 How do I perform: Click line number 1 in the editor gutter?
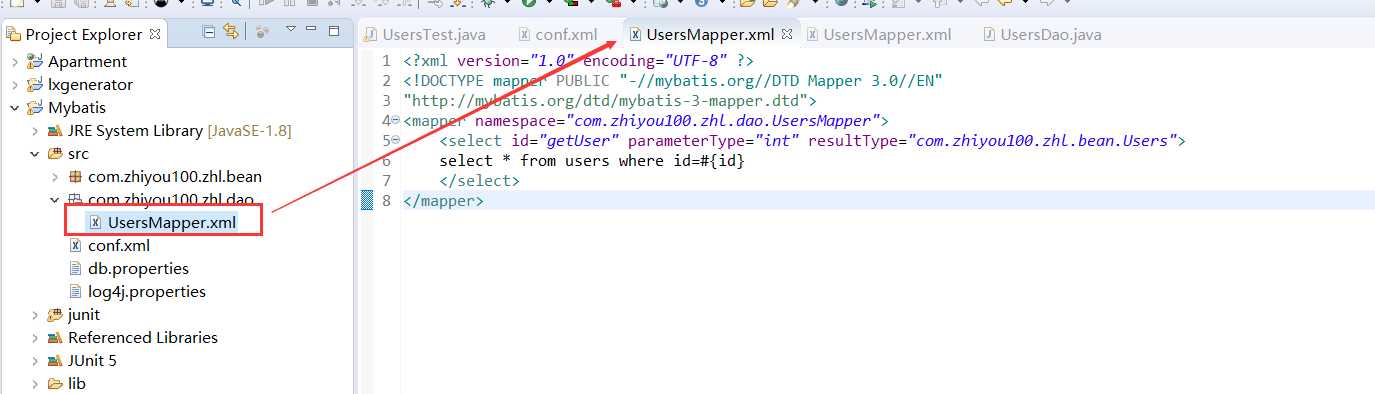tap(386, 61)
